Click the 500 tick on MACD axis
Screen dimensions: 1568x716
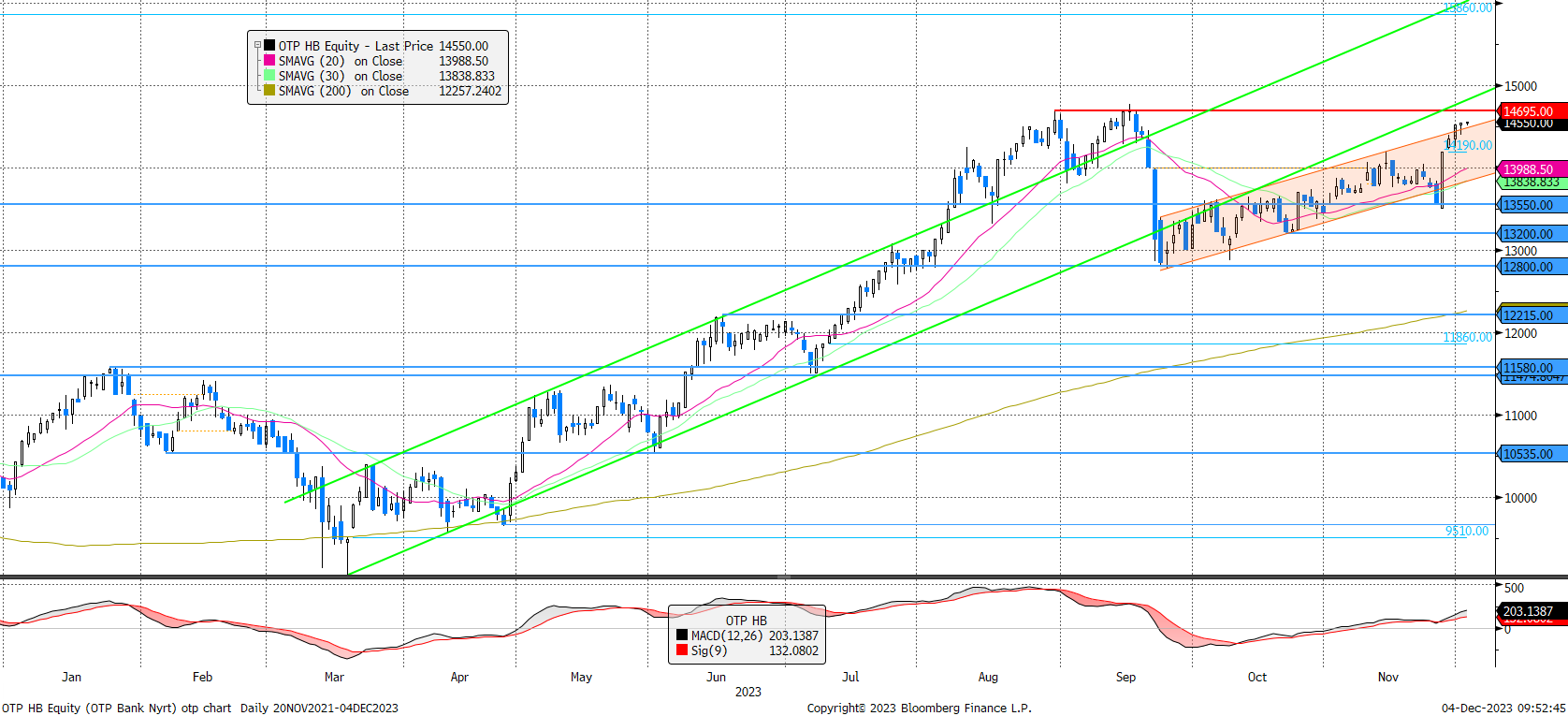click(1514, 588)
